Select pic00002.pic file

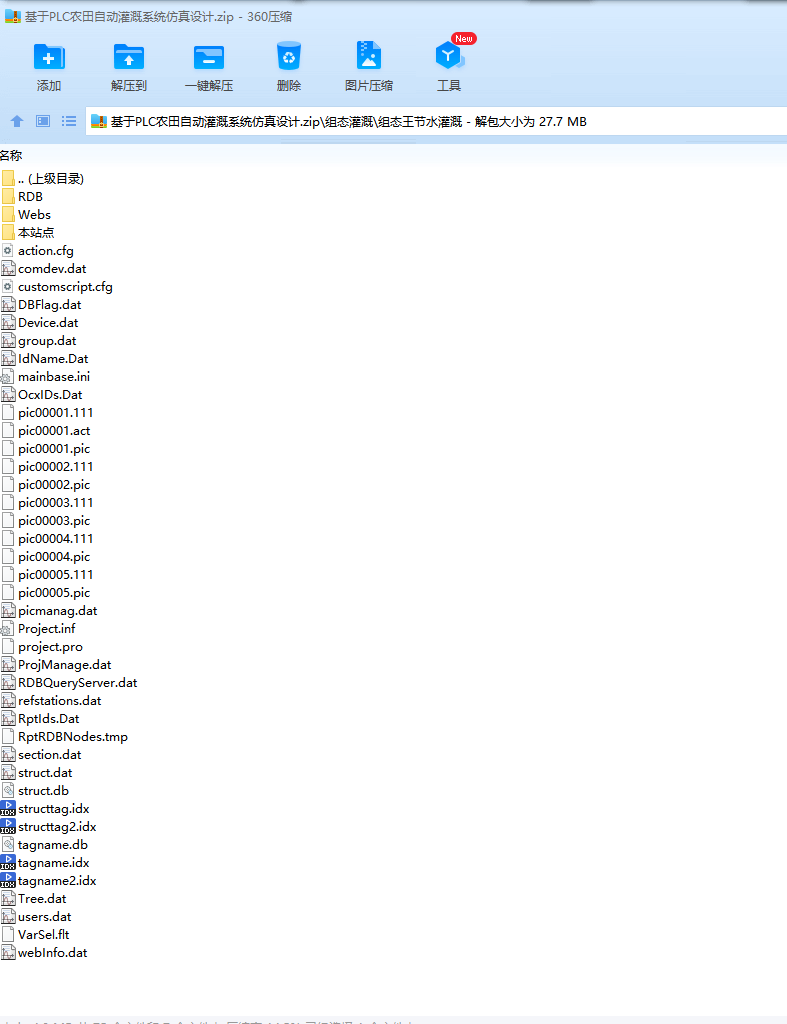[x=54, y=485]
